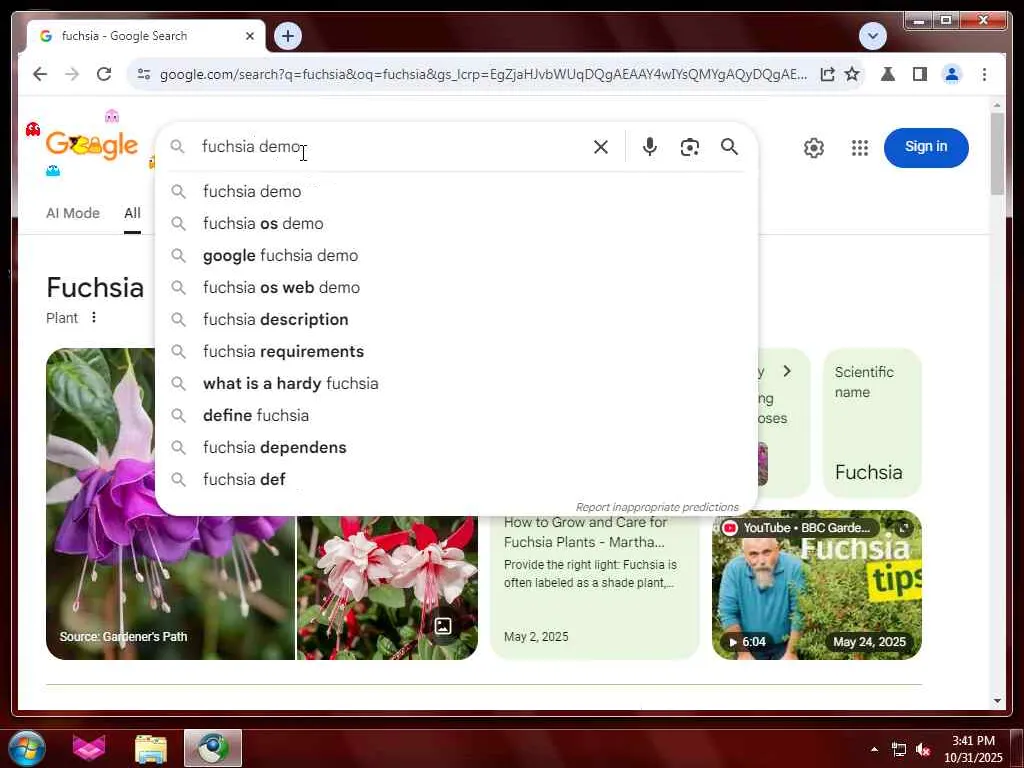Open Windows Explorer from taskbar
Image resolution: width=1024 pixels, height=768 pixels.
pos(150,748)
